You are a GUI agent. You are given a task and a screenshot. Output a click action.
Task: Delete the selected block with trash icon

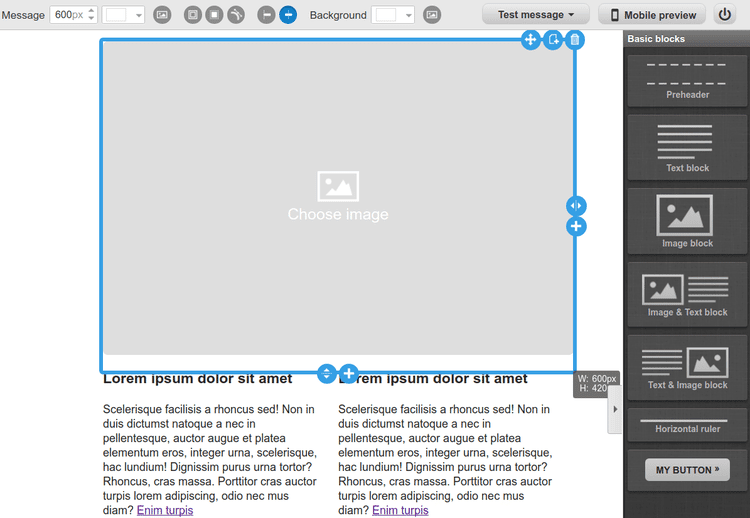pyautogui.click(x=575, y=39)
